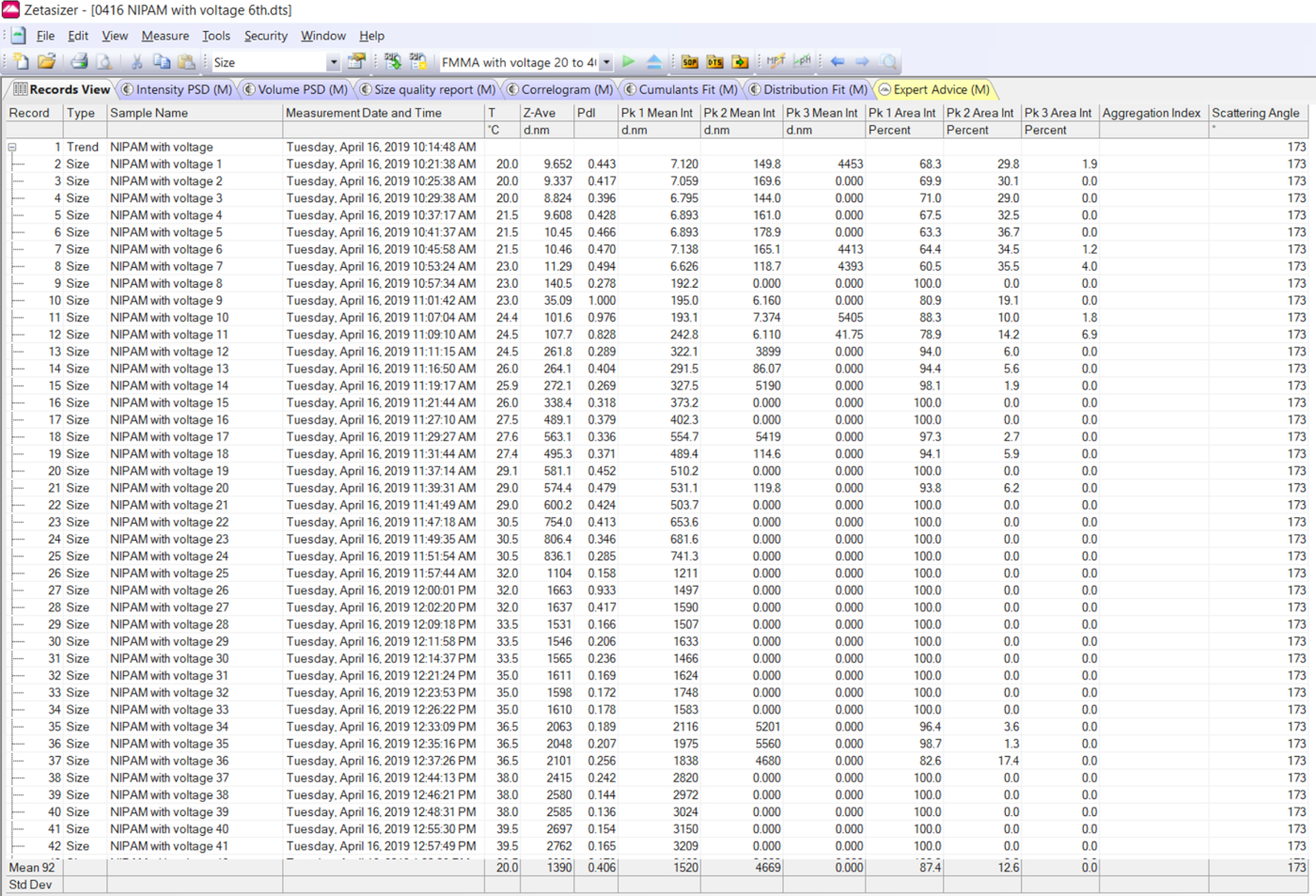Click the blue Eject cell icon
Screen dimensions: 1316x896
coord(654,62)
